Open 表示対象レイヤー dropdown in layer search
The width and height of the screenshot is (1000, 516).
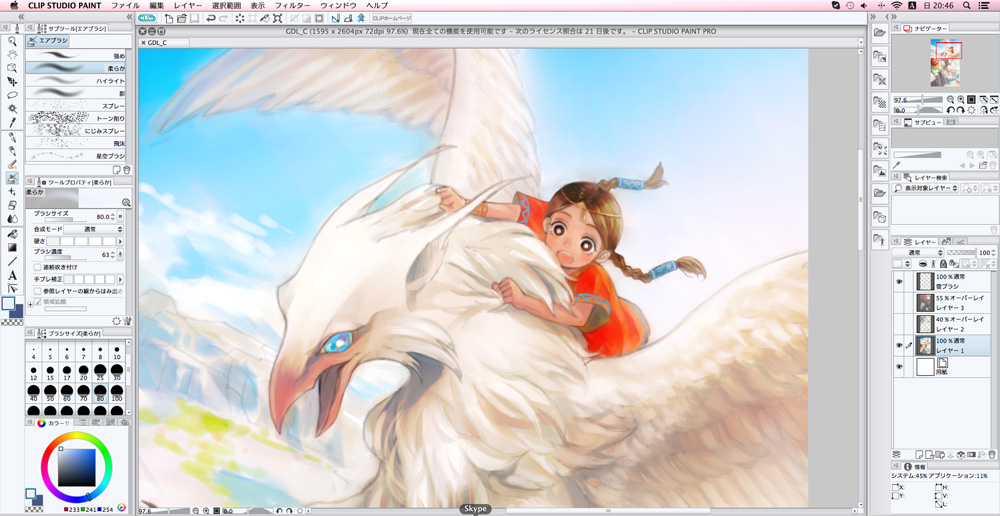(x=925, y=188)
